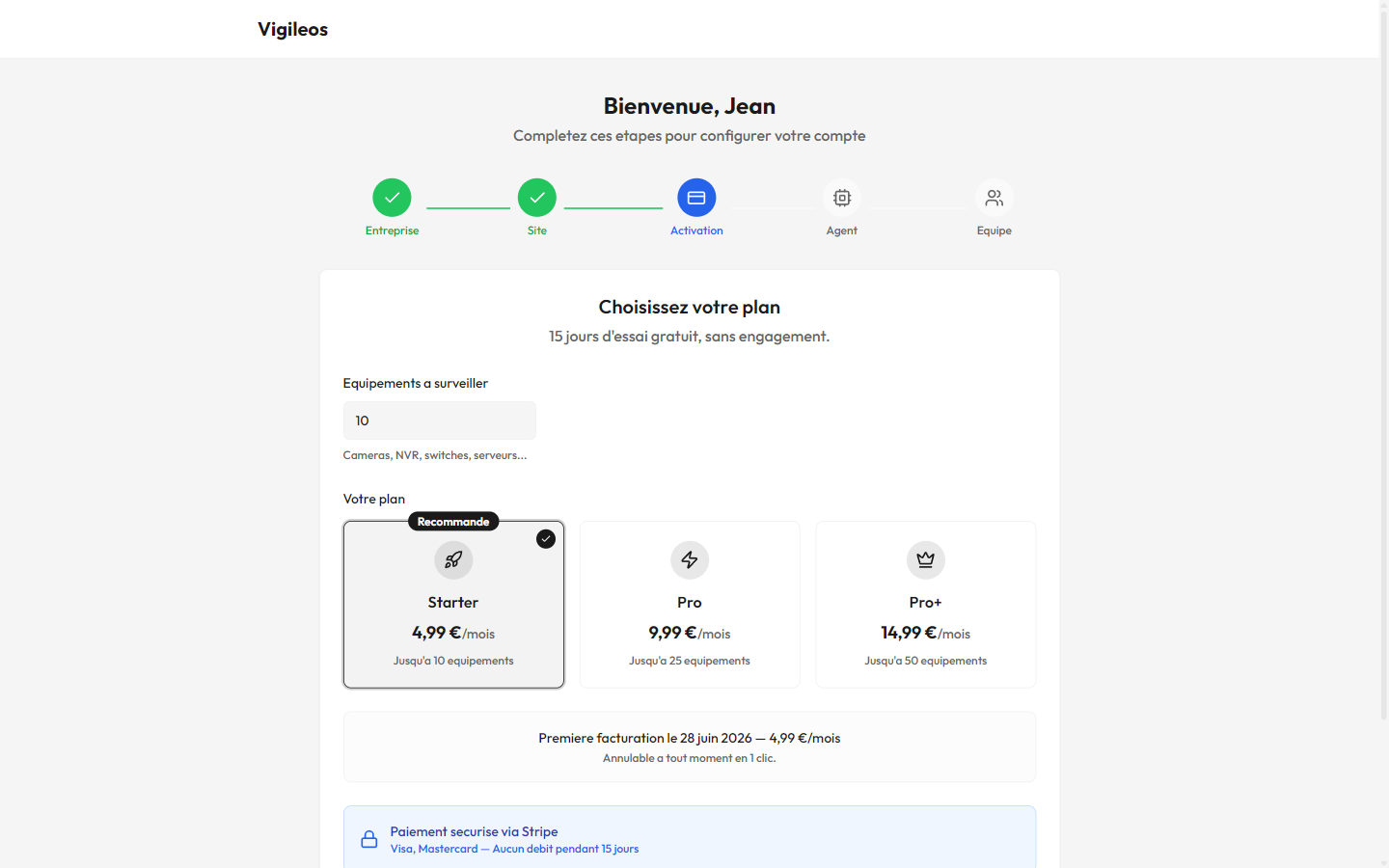Click "Choisissez votre plan" heading
Image resolution: width=1389 pixels, height=868 pixels.
click(x=690, y=307)
